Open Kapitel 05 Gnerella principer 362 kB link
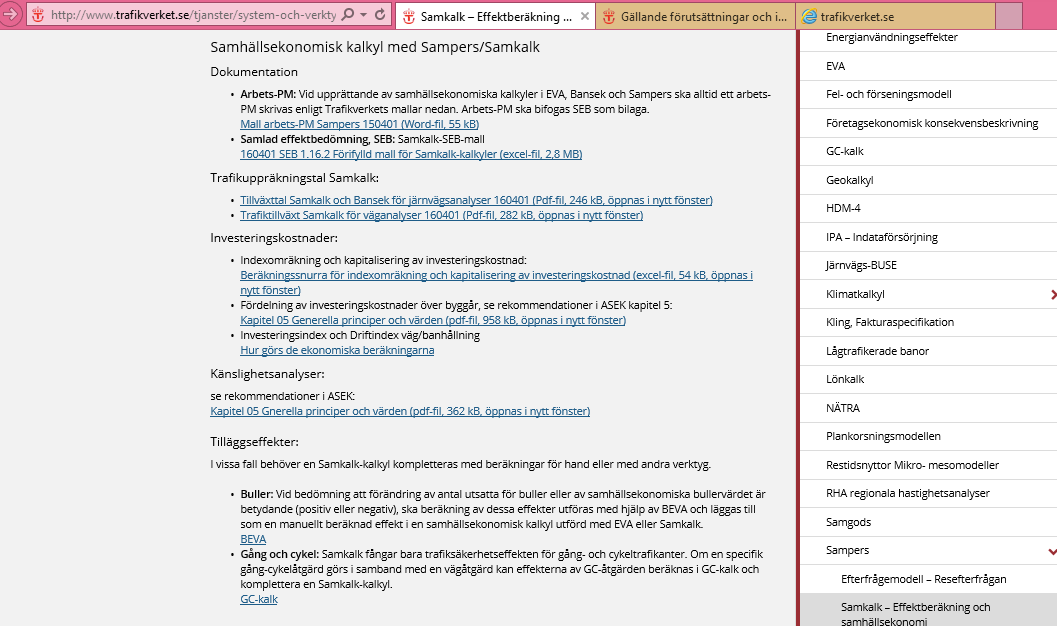The width and height of the screenshot is (1057, 626). 400,411
